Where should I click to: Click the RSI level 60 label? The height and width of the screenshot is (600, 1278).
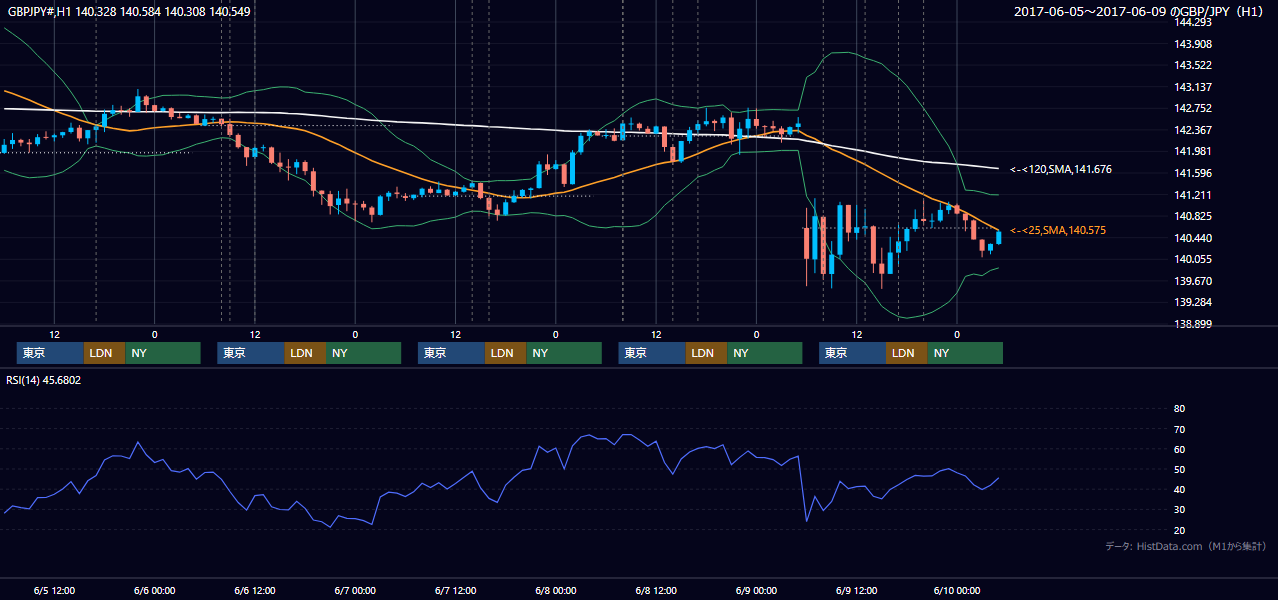click(1179, 449)
